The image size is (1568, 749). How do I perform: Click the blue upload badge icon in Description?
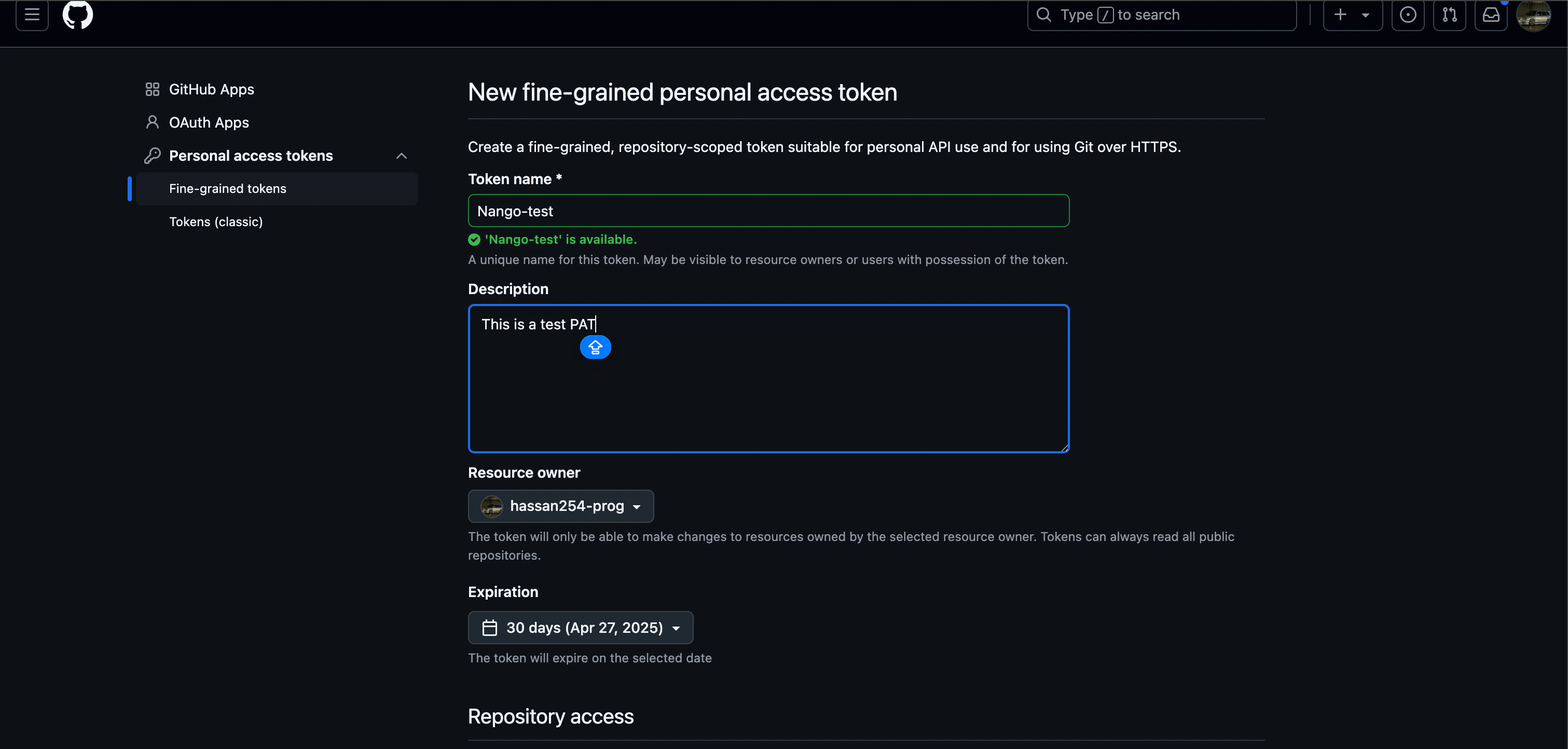click(595, 348)
